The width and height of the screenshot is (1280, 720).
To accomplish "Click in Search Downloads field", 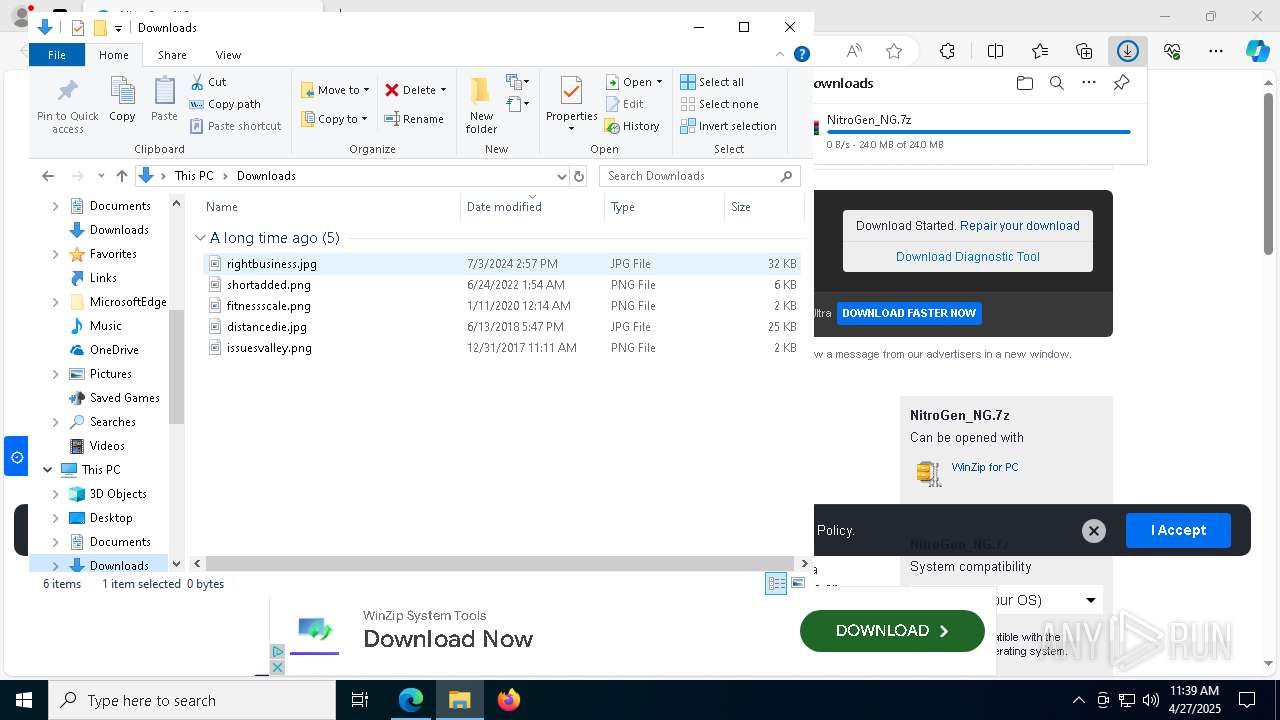I will [700, 176].
